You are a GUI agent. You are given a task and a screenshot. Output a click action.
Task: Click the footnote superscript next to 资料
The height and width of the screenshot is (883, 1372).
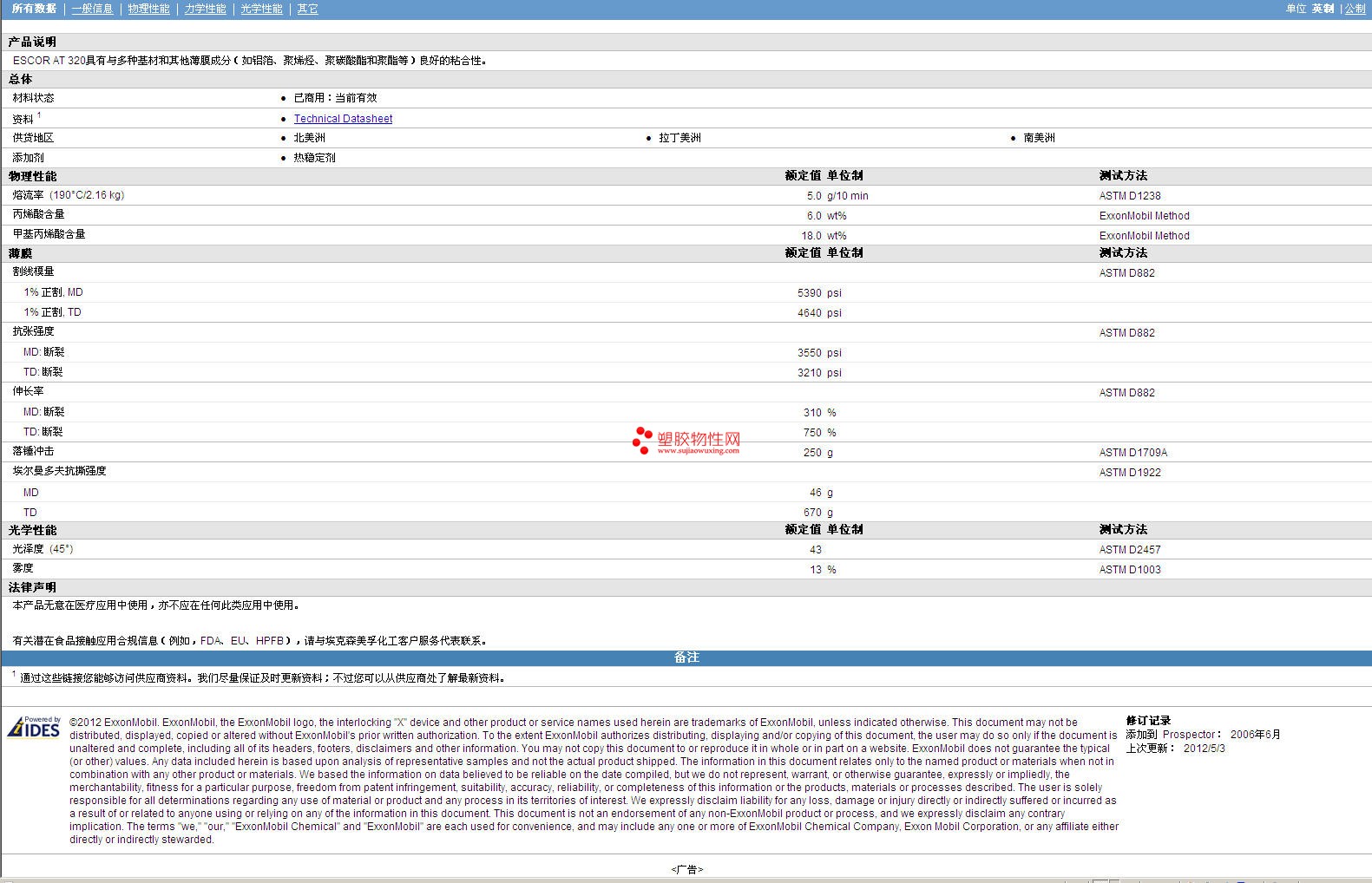coord(39,115)
